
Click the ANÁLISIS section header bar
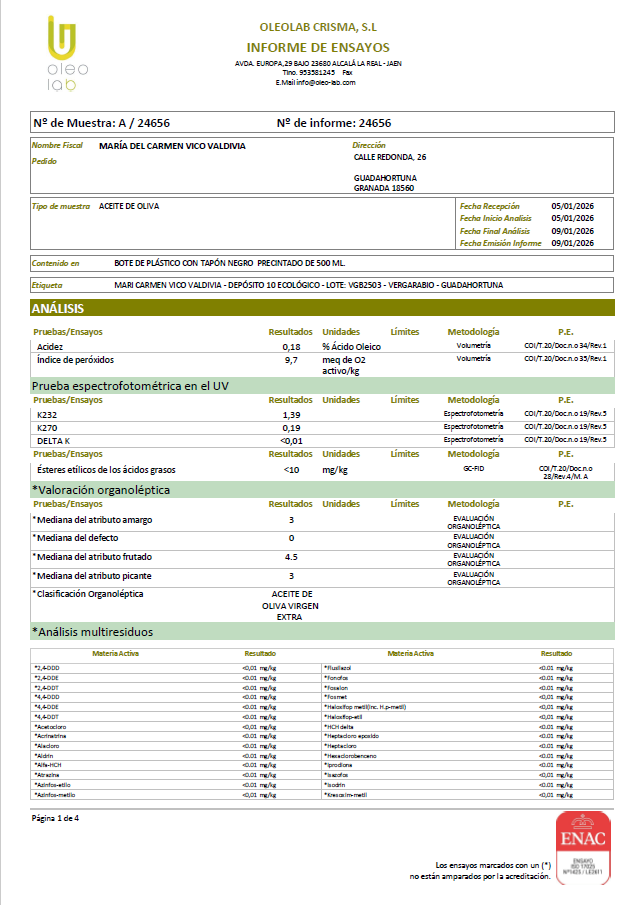[x=320, y=309]
